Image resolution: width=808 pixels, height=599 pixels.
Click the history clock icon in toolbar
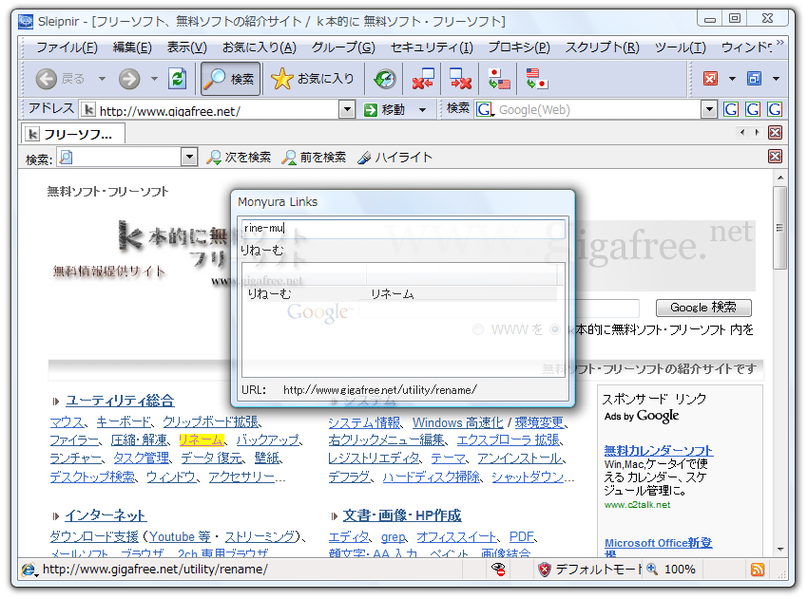coord(384,79)
